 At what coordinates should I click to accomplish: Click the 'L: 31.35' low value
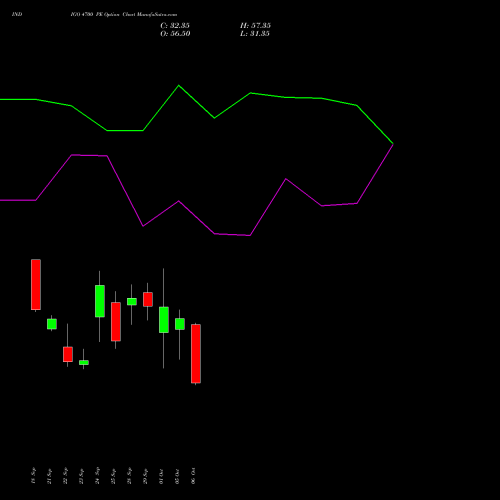[x=255, y=33]
